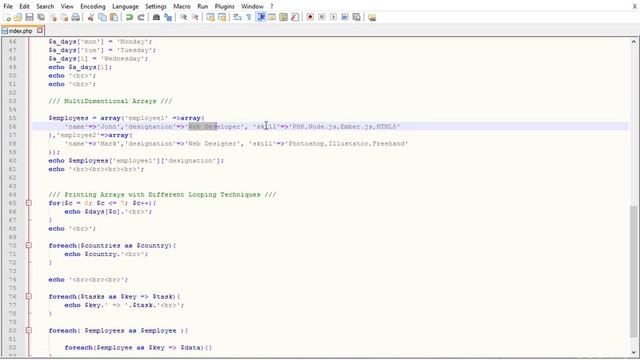Click the comment '/// MultiDimentional Arrays ///'
The height and width of the screenshot is (360, 640).
click(x=110, y=101)
